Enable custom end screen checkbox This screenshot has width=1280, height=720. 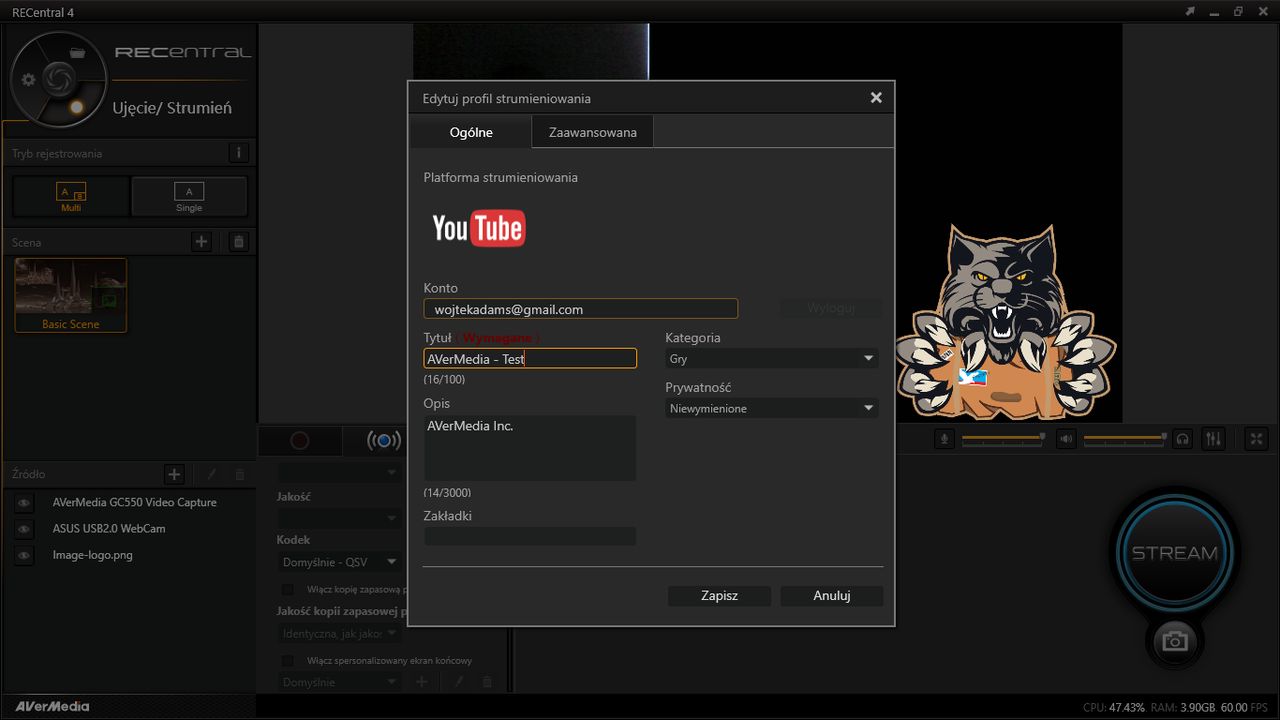point(288,660)
